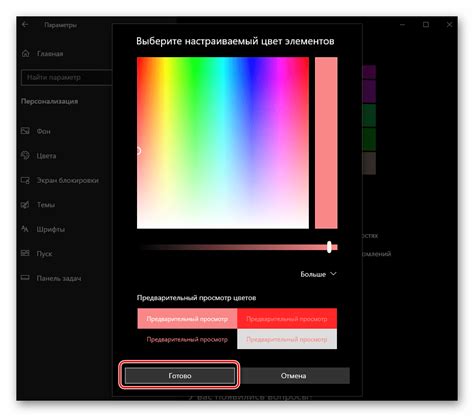Click the Найти параметр search field
474x417 pixels.
click(x=66, y=77)
